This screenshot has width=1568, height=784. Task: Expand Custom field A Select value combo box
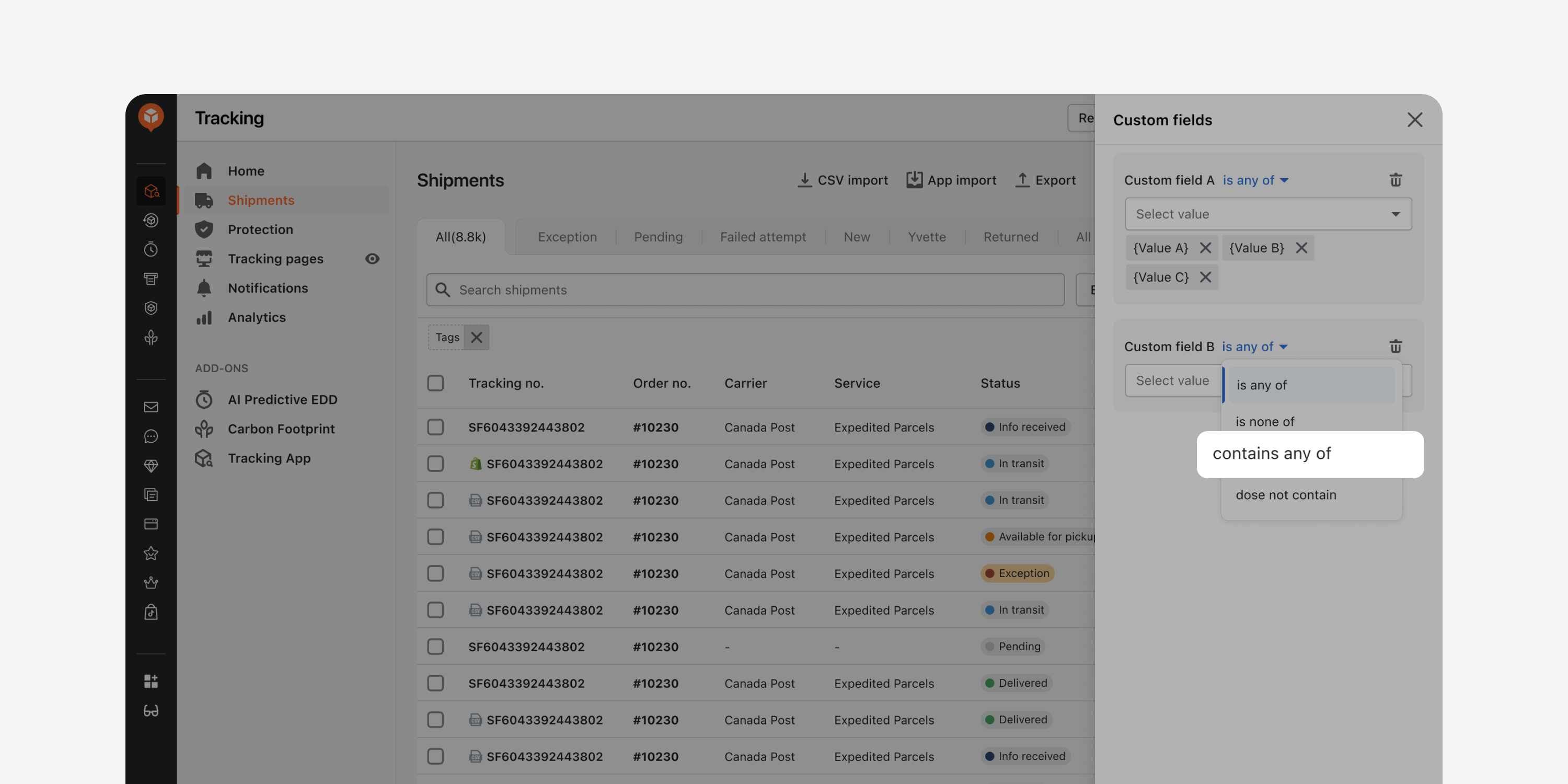click(1268, 214)
